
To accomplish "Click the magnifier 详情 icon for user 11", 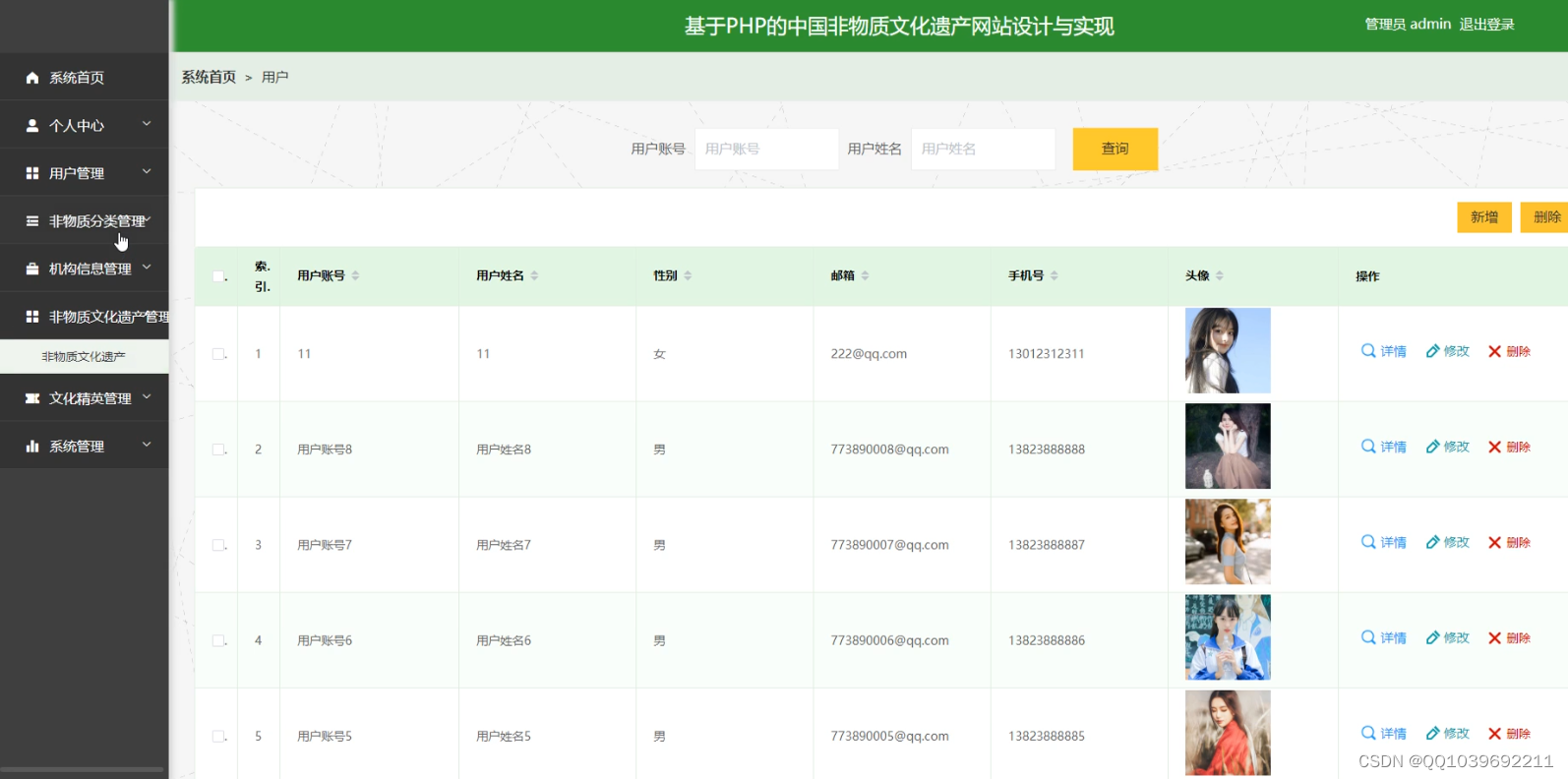I will (x=1368, y=351).
